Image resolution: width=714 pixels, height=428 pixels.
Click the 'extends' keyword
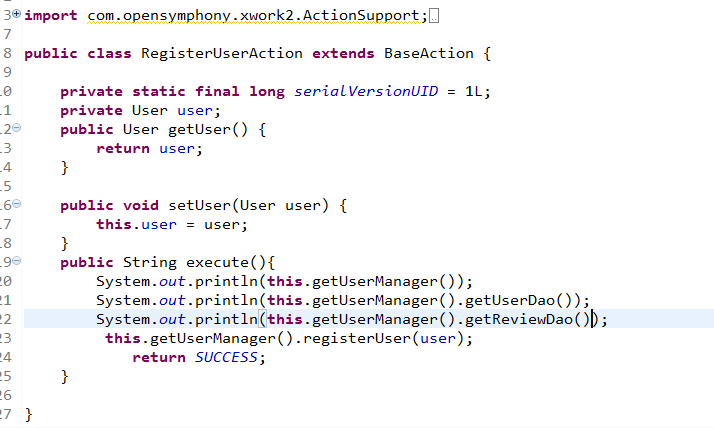pos(343,53)
